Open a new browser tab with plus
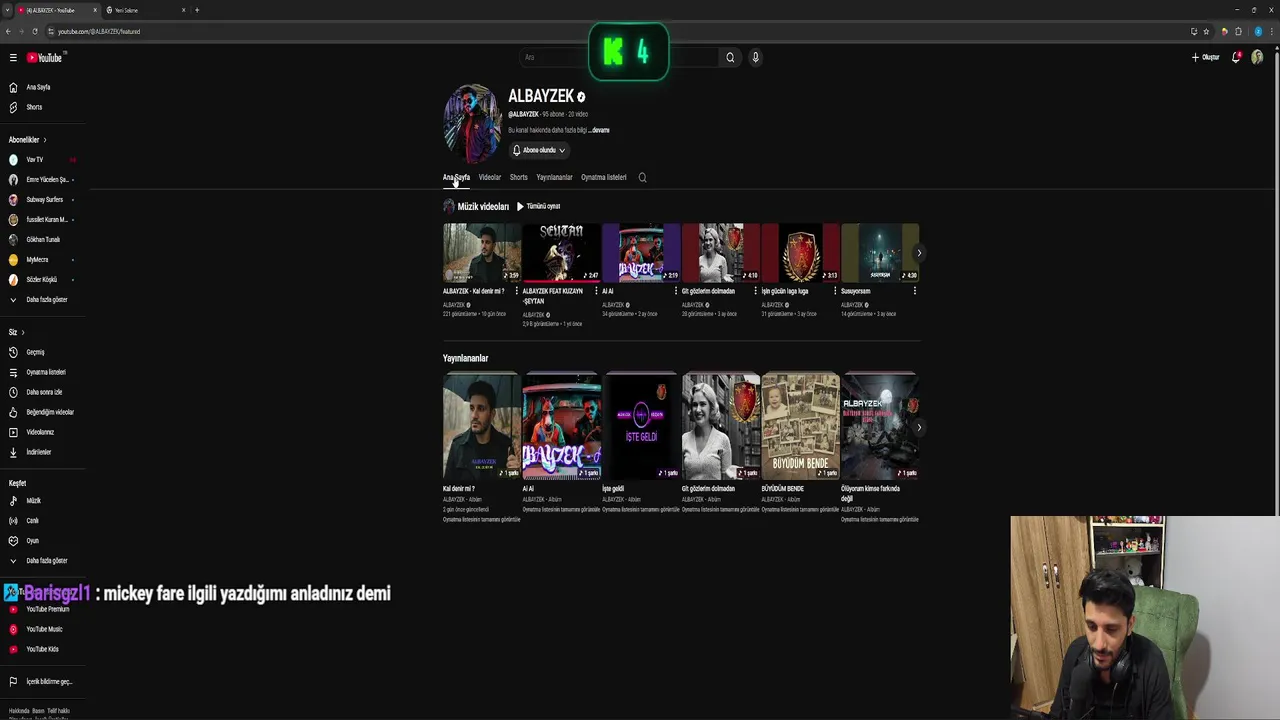 point(197,10)
